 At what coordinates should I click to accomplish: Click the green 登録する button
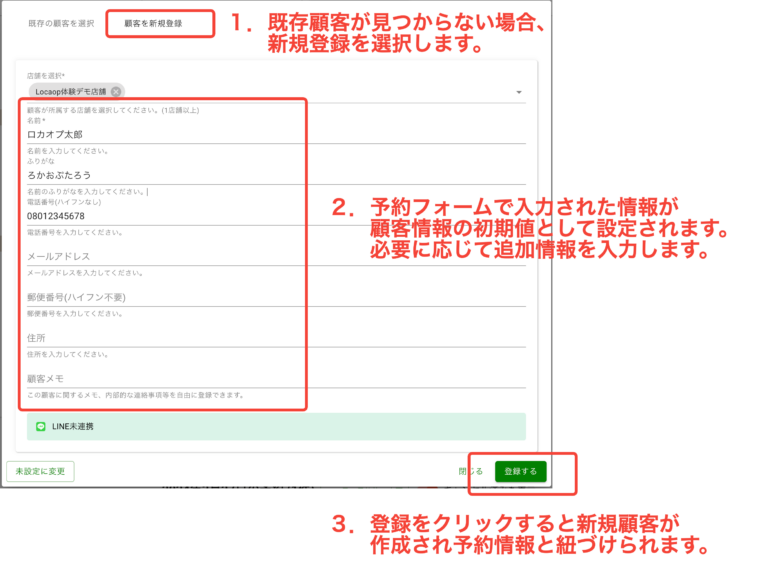(x=521, y=471)
